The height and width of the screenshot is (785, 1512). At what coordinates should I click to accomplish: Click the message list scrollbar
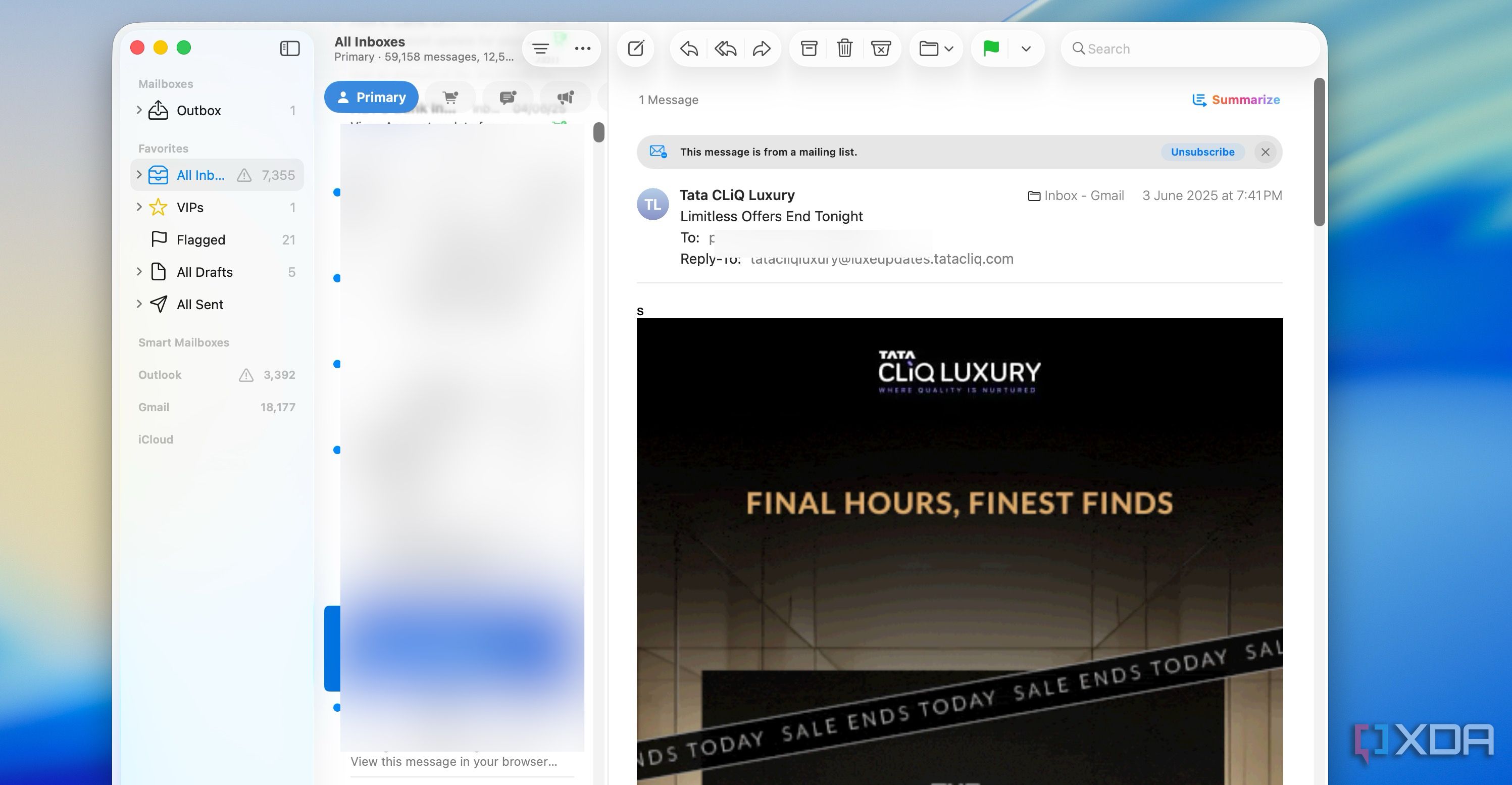coord(599,132)
